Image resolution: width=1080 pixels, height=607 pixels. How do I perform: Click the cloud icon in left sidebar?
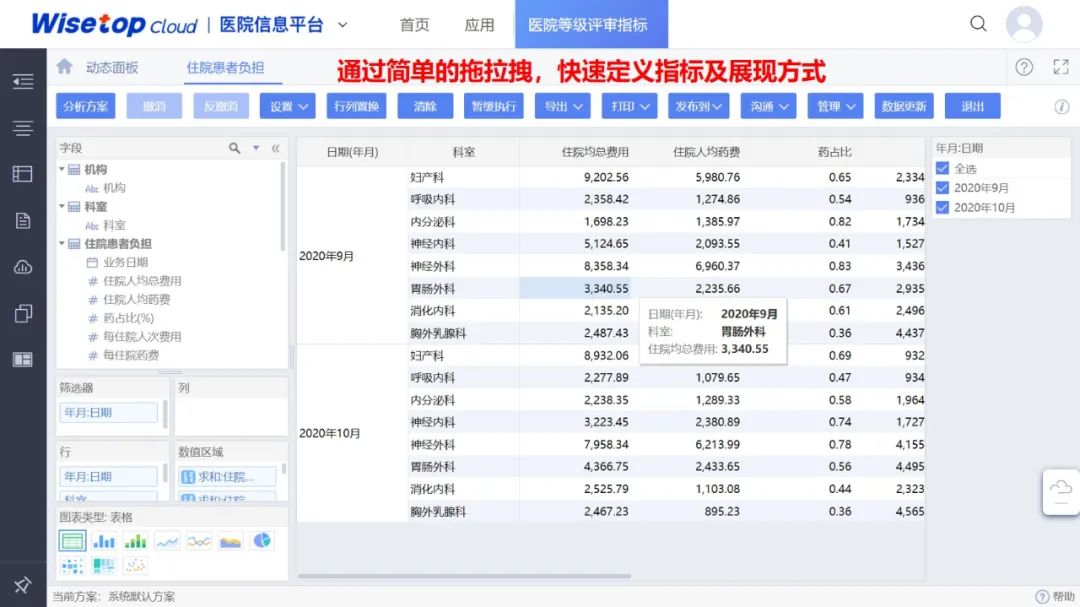coord(23,267)
